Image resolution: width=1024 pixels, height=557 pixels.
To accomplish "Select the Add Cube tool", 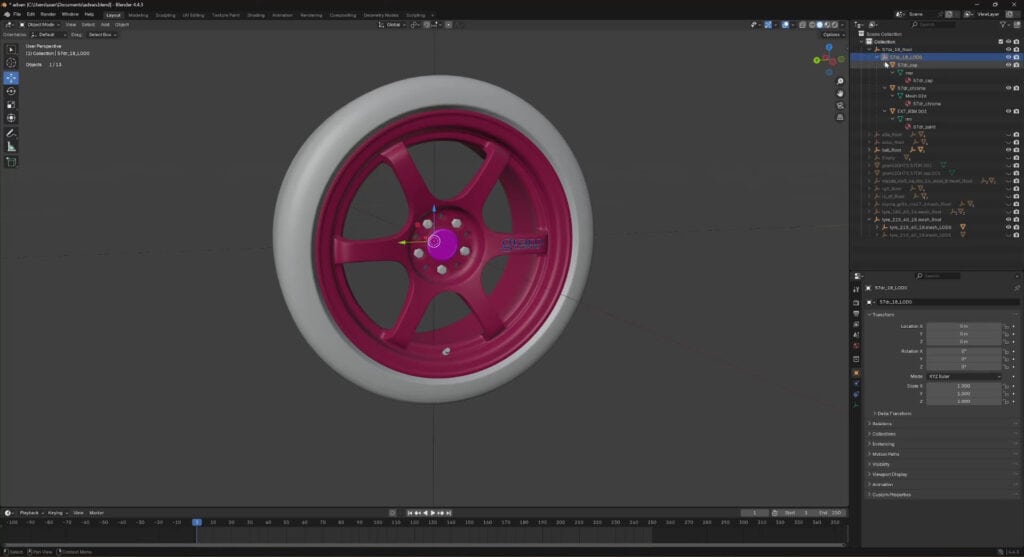I will (x=11, y=161).
